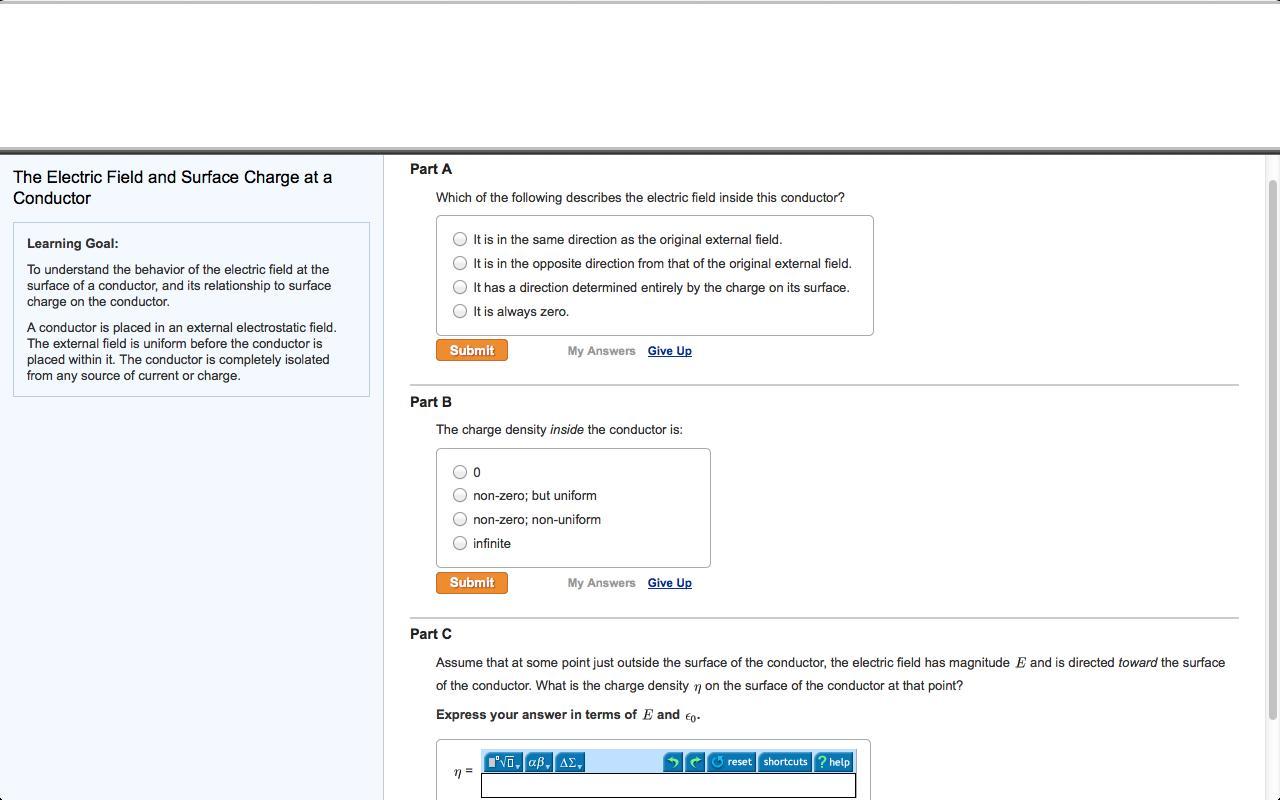Select 'direction determined entirely by the charge' option
This screenshot has height=800, width=1280.
coord(460,287)
